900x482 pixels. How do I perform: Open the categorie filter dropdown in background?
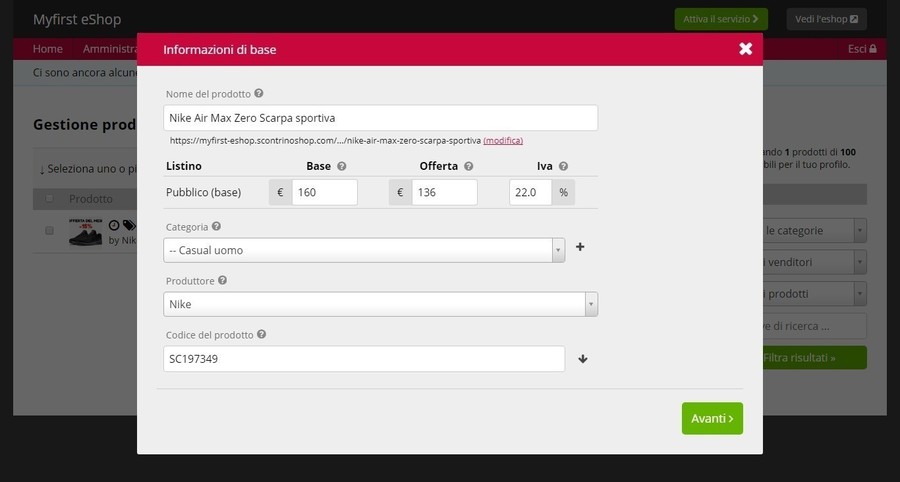814,231
